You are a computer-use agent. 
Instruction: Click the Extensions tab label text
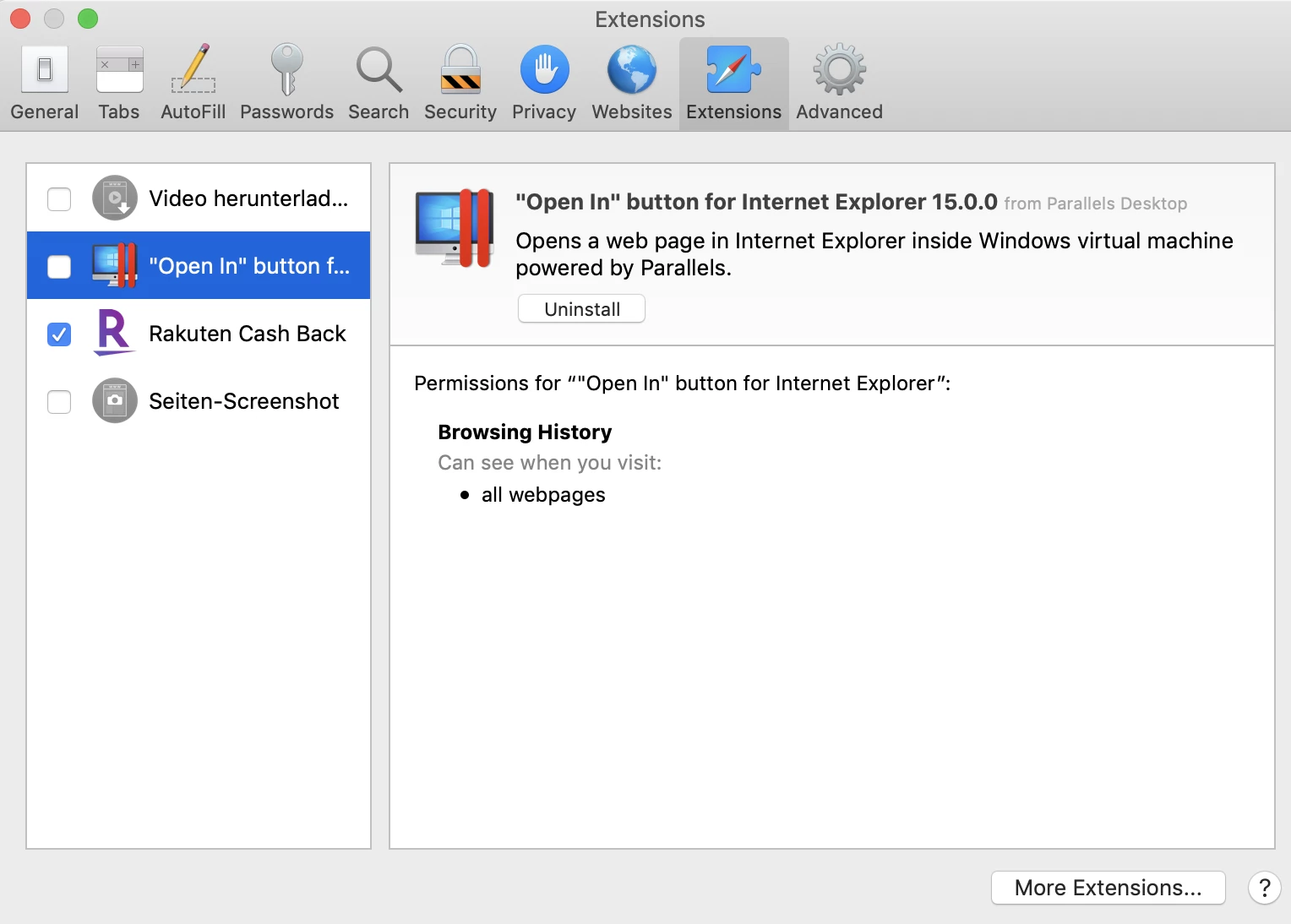click(x=734, y=111)
